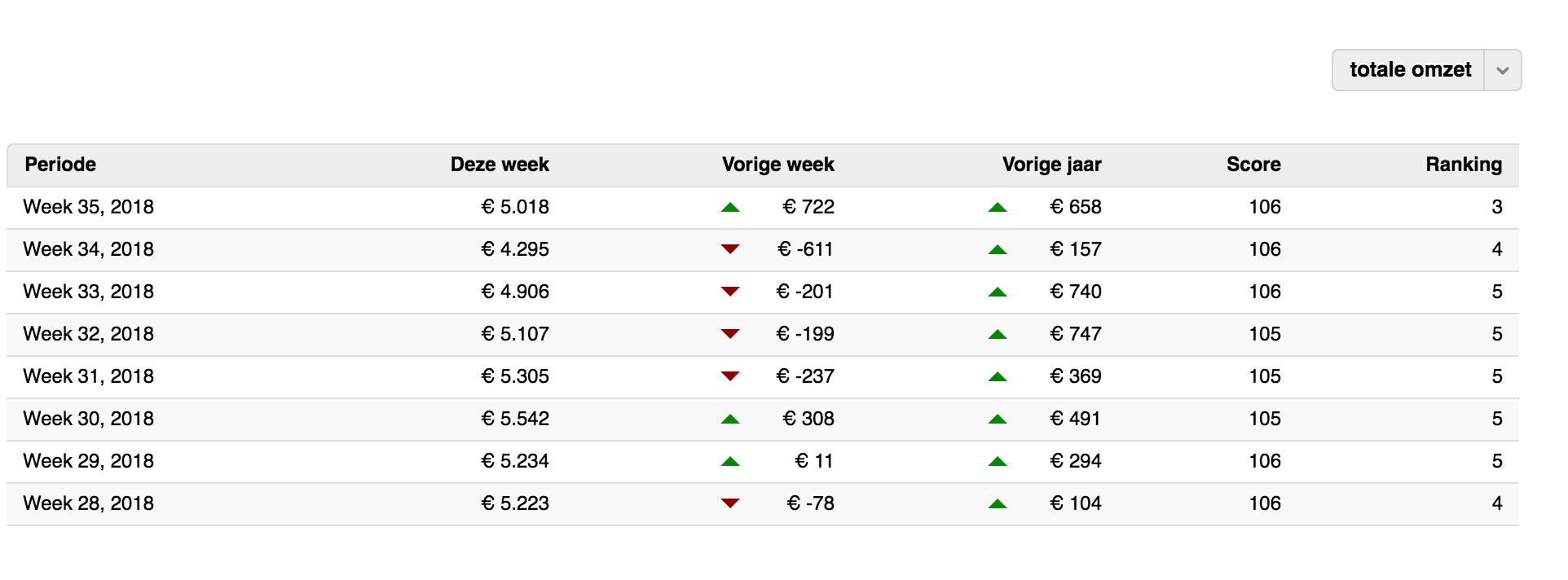Click the Vorige week column header
Viewport: 1568px width, 580px height.
pos(777,165)
